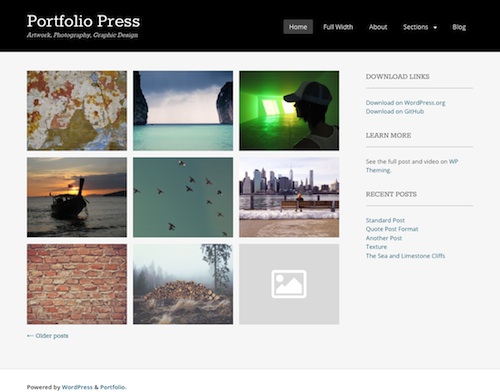Open the foggy log pile thumbnail
The height and width of the screenshot is (392, 500).
coord(183,284)
